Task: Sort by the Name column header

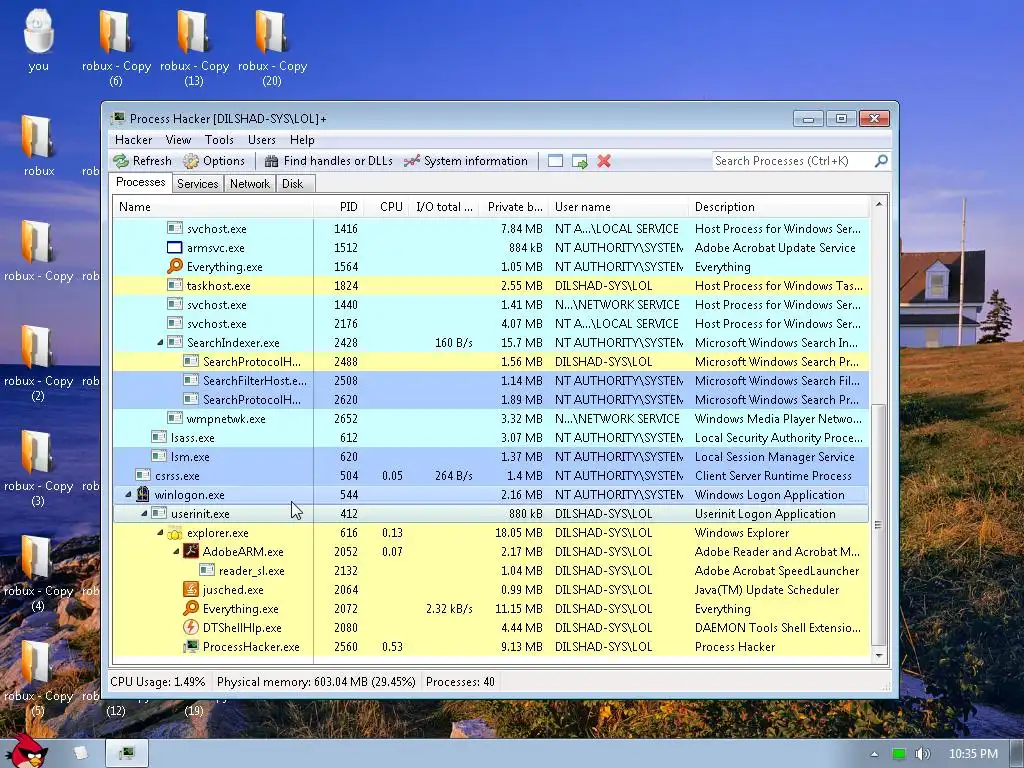Action: click(x=213, y=207)
